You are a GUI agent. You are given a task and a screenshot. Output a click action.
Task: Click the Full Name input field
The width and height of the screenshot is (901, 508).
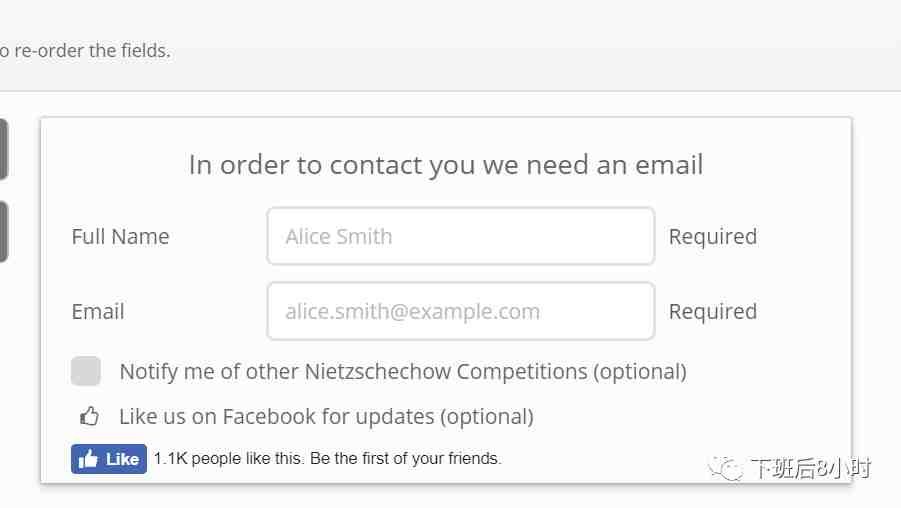(x=461, y=236)
